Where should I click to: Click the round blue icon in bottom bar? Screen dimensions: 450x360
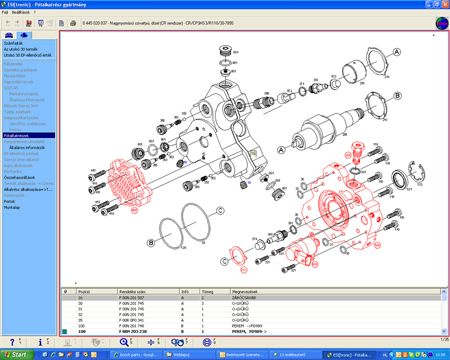(x=207, y=342)
